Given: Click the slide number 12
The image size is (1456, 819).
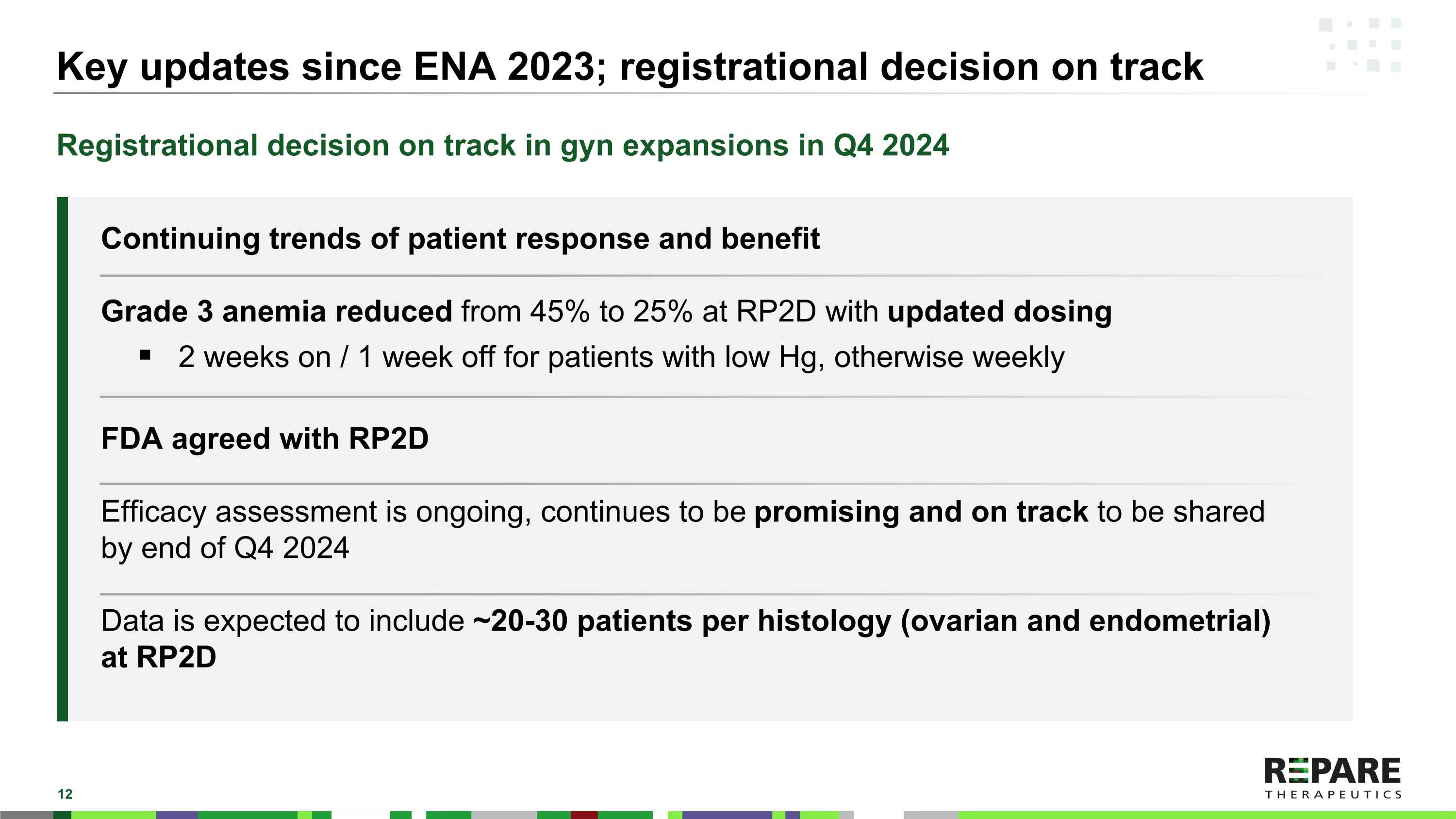Looking at the screenshot, I should click(x=65, y=794).
